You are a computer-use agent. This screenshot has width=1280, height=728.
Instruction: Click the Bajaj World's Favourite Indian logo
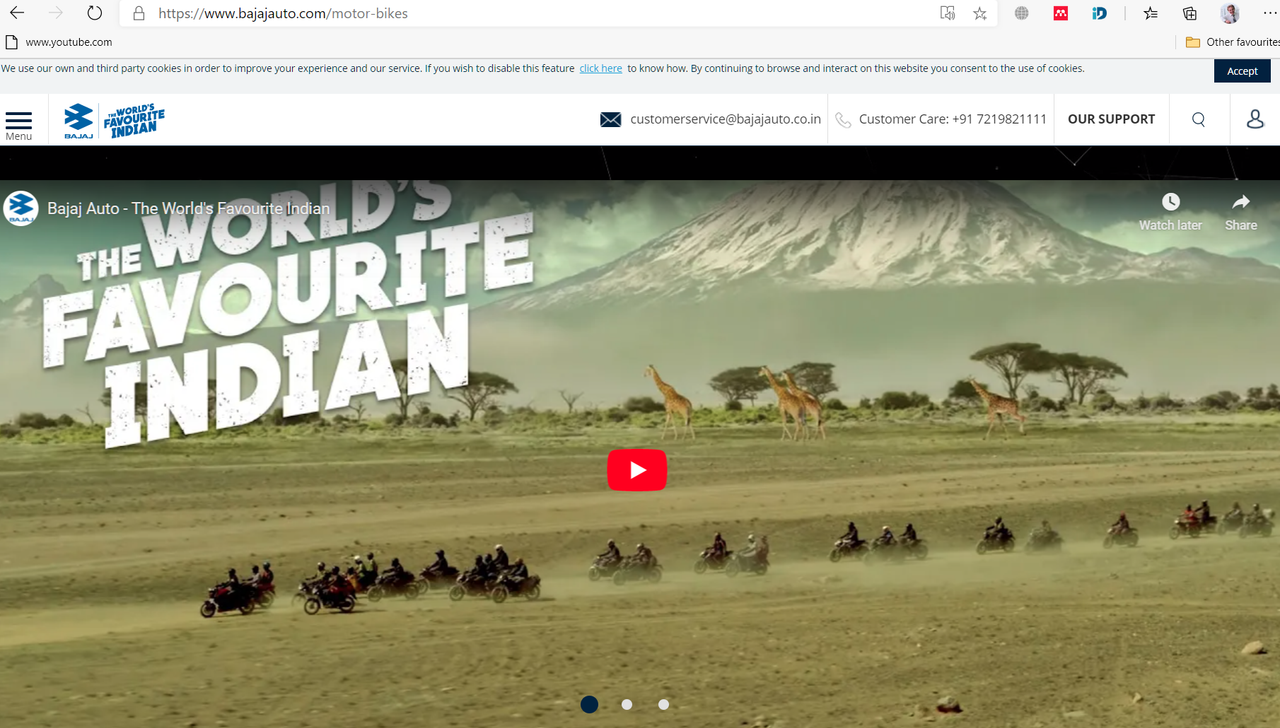click(x=114, y=120)
